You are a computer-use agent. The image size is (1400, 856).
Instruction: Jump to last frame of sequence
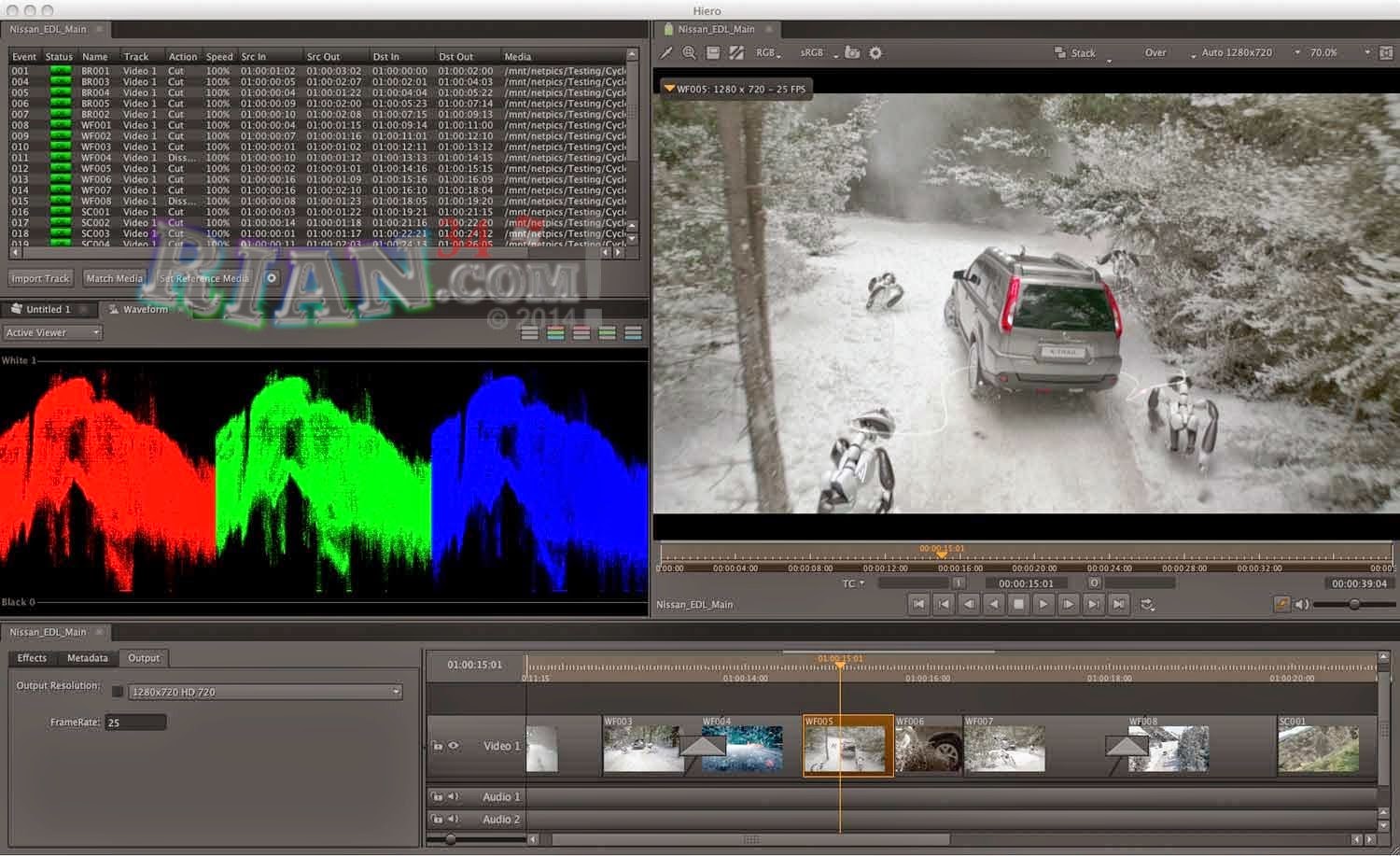tap(1119, 605)
